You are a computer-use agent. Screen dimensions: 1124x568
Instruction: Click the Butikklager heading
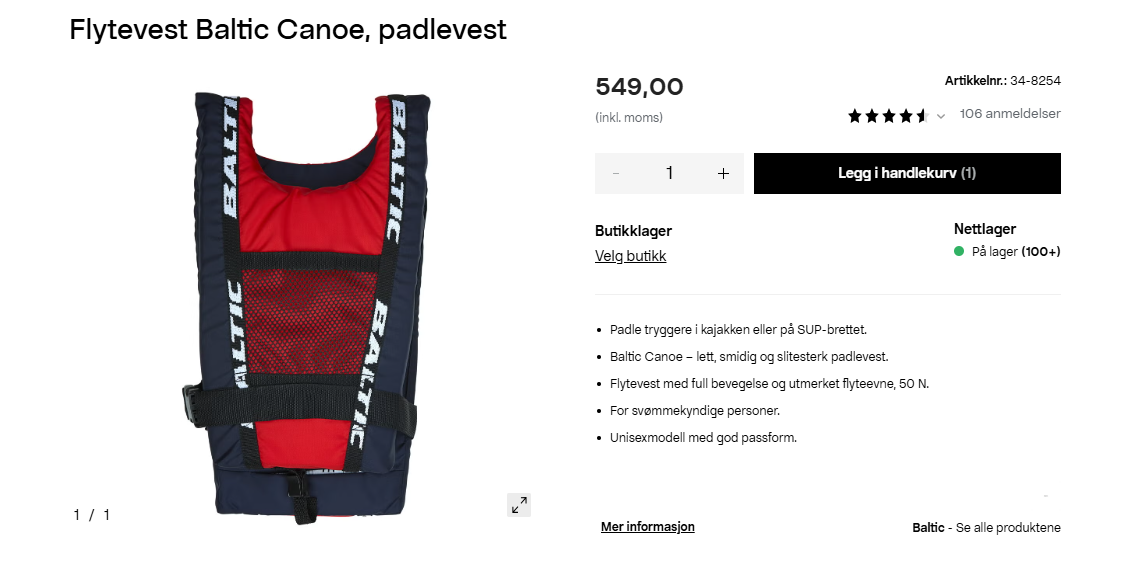point(634,231)
